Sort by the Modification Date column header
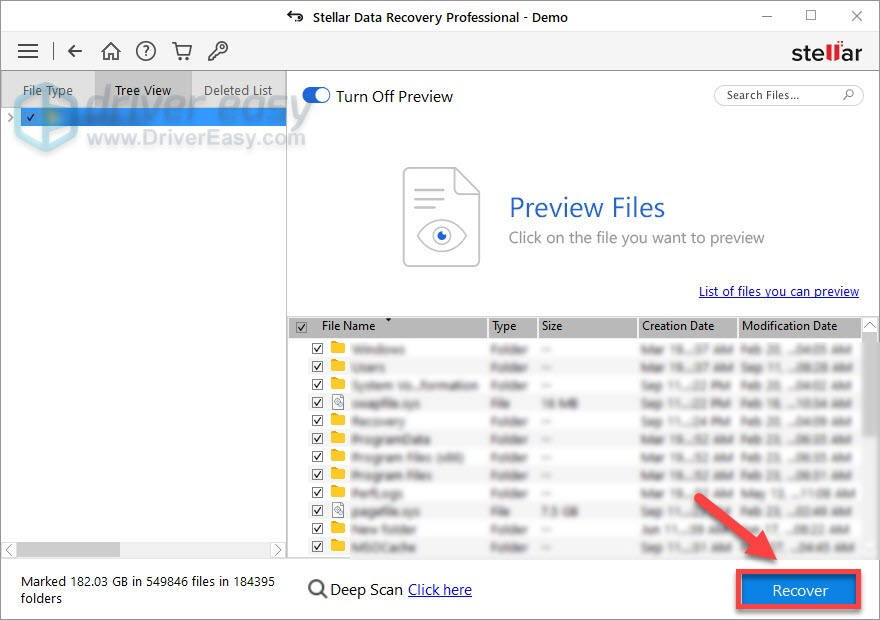This screenshot has width=880, height=620. 799,327
